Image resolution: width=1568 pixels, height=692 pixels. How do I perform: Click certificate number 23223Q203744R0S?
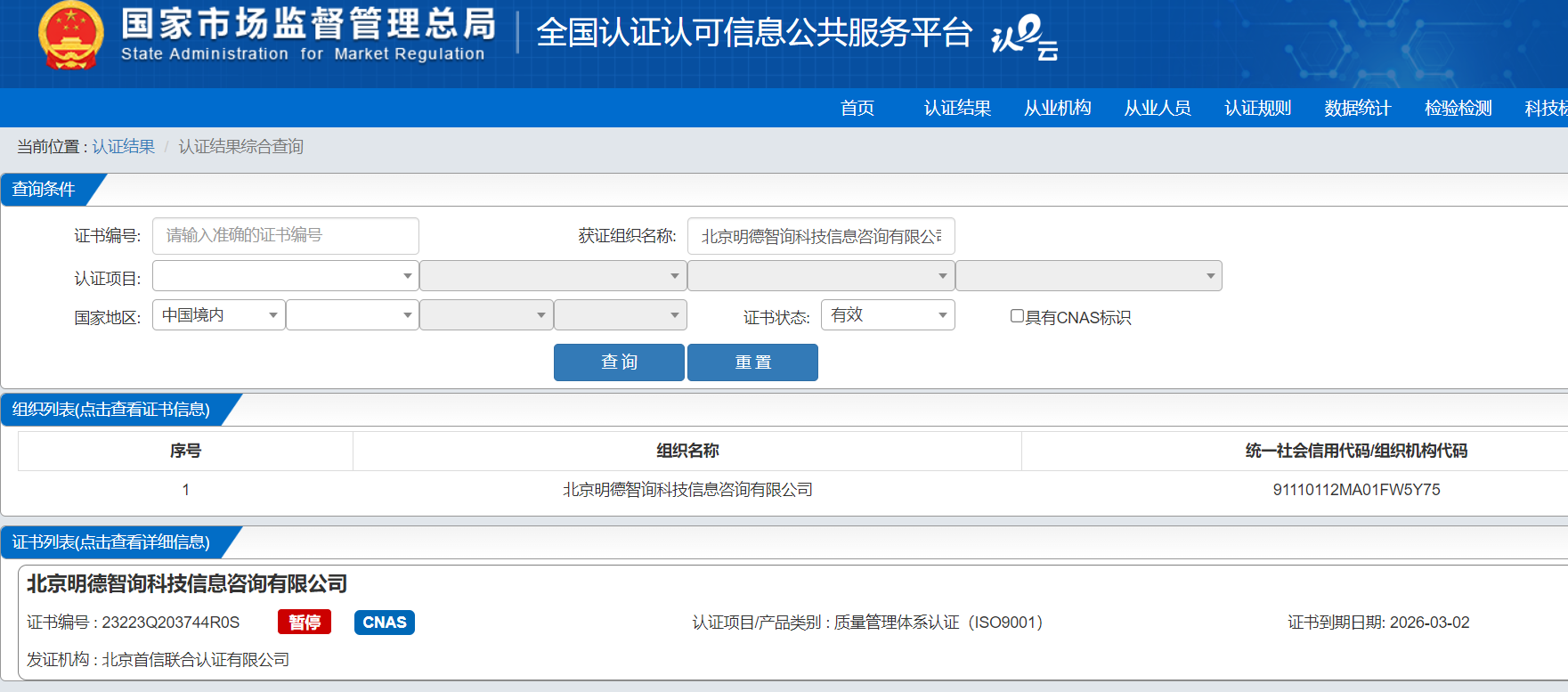point(171,623)
